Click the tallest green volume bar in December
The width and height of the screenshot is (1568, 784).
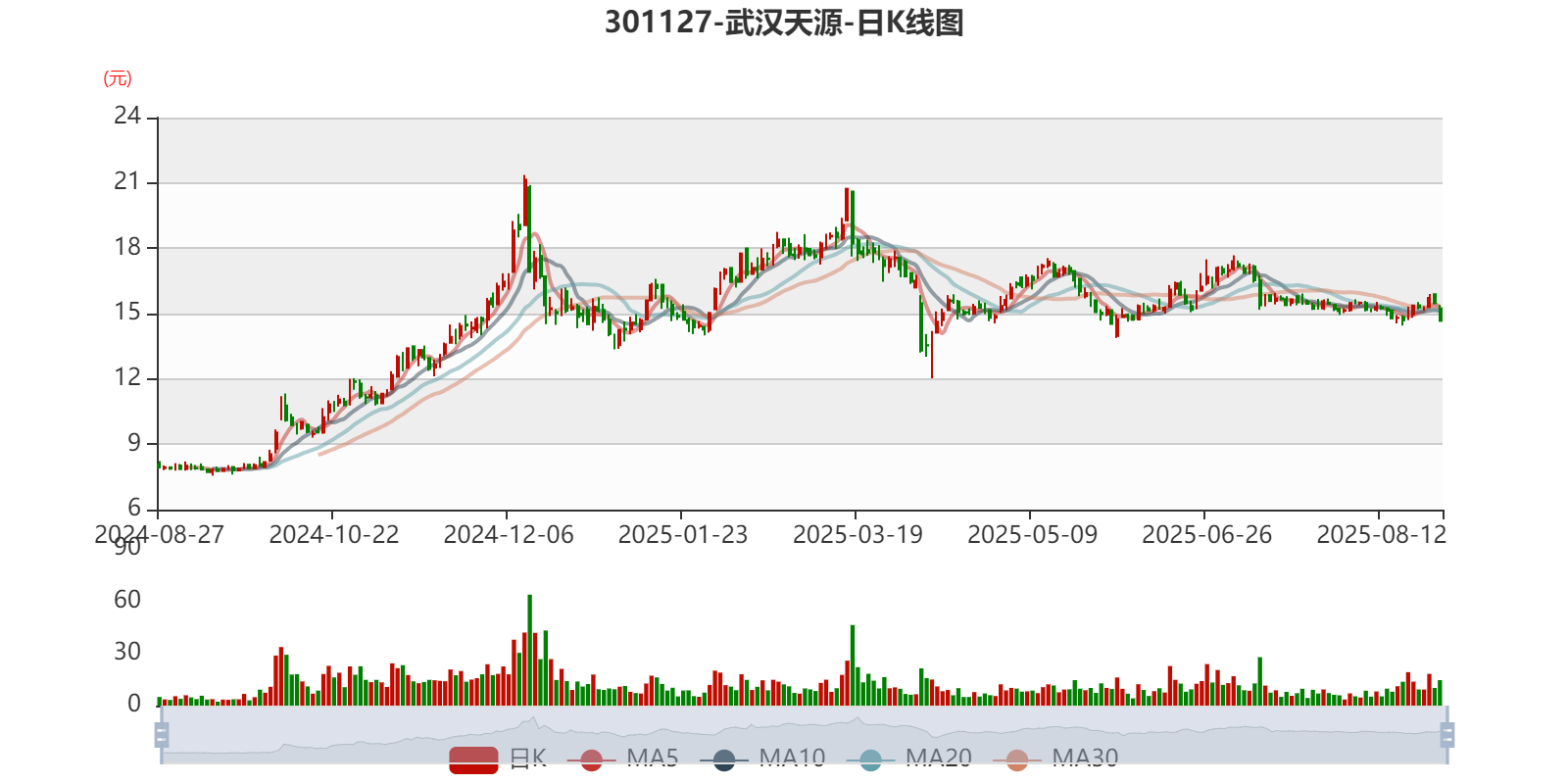pyautogui.click(x=530, y=650)
